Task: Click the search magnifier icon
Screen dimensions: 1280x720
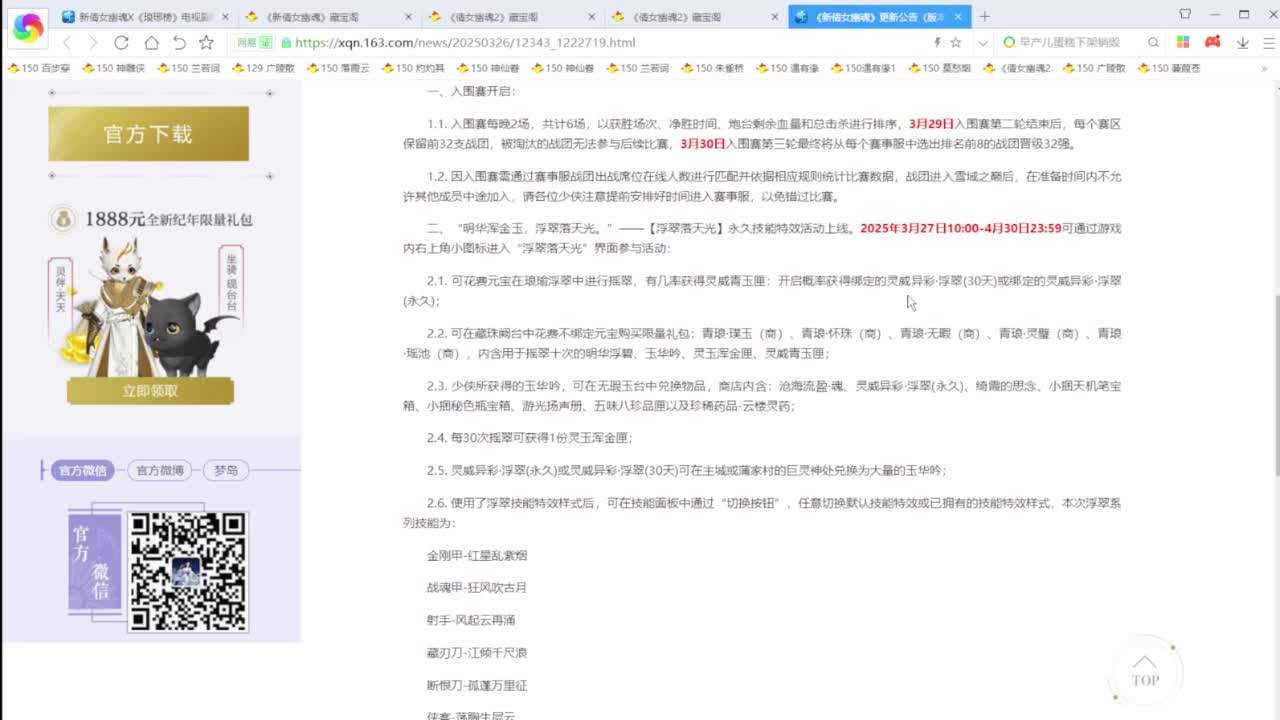Action: (1153, 43)
